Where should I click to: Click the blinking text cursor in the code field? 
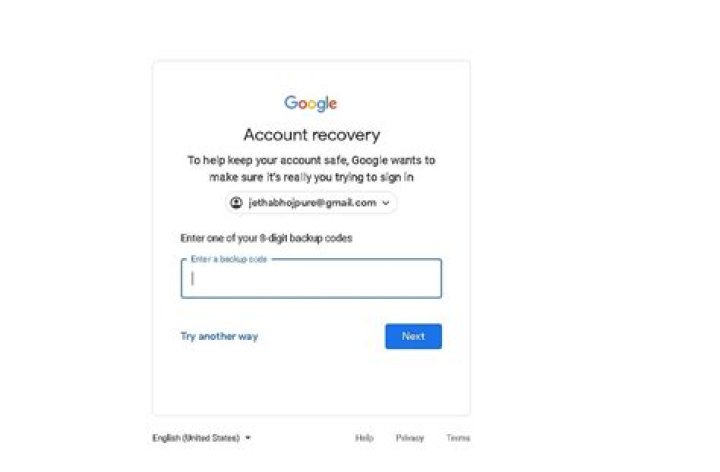coord(193,278)
